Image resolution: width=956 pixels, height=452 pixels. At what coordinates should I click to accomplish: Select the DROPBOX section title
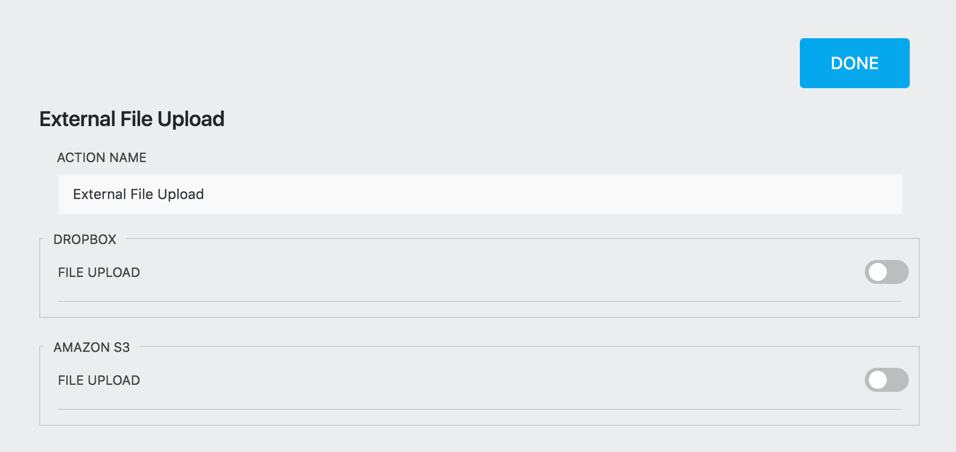(85, 240)
